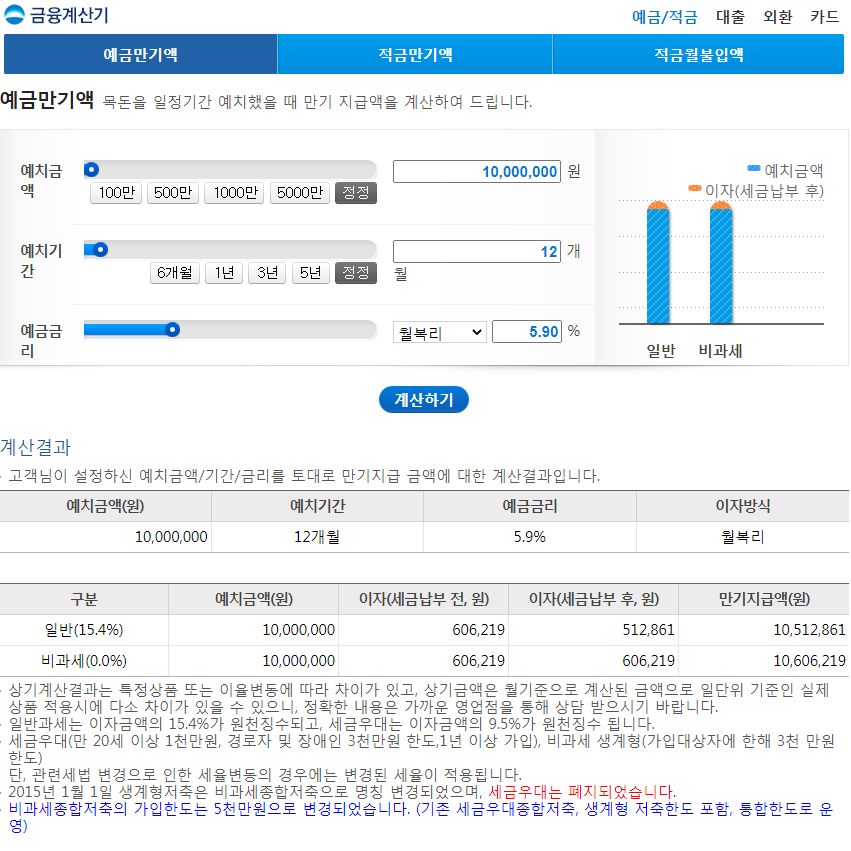This screenshot has height=851, width=851.
Task: Click blue 비과세종합저축 가입한도 notice
Action: pos(421,817)
